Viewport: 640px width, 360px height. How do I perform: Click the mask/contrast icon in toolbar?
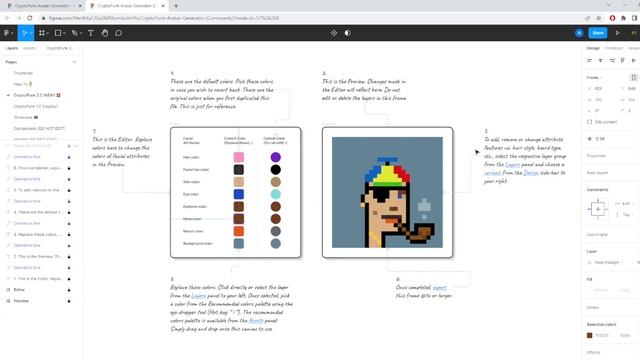[x=347, y=33]
